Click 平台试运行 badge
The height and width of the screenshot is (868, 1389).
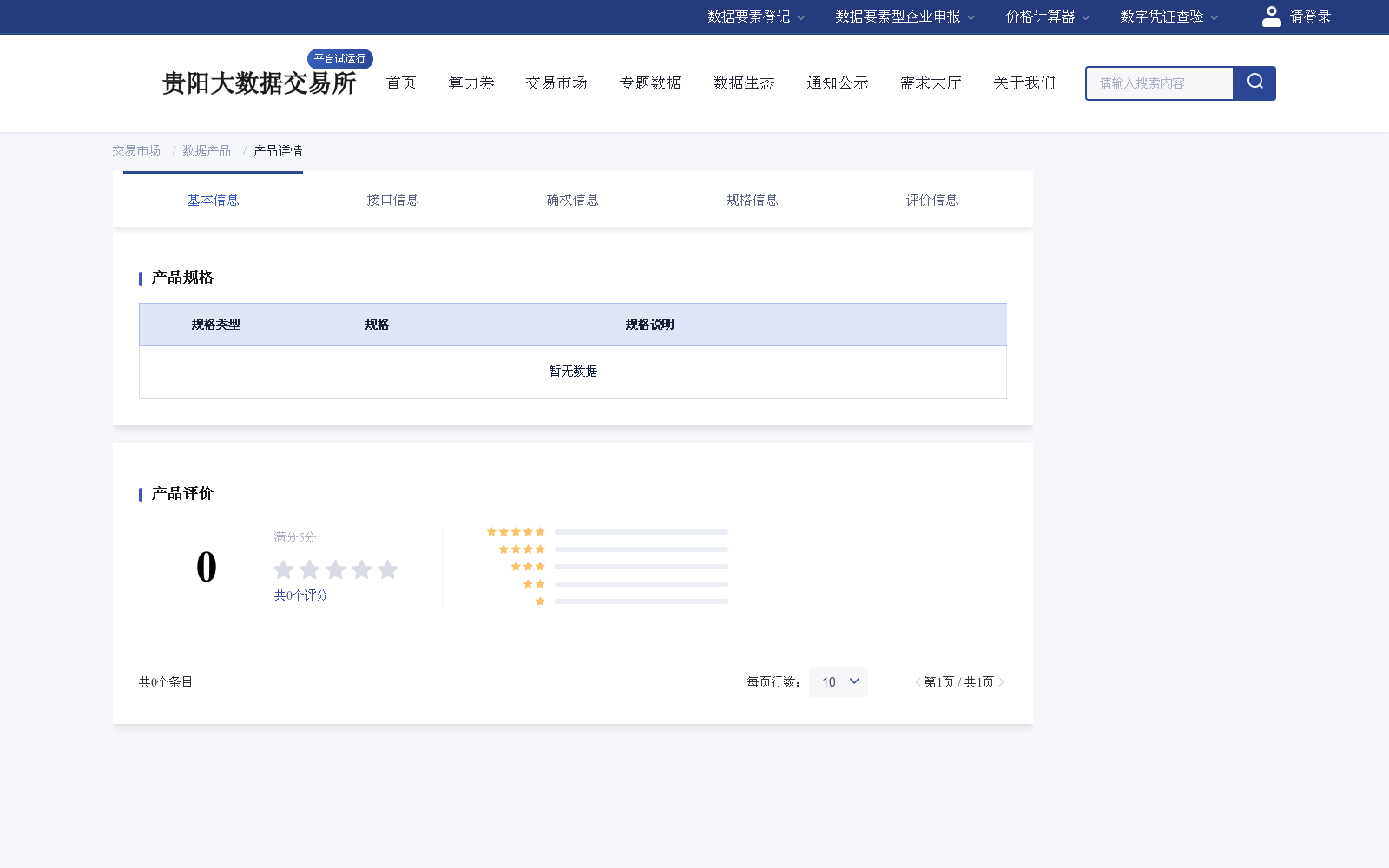click(340, 59)
